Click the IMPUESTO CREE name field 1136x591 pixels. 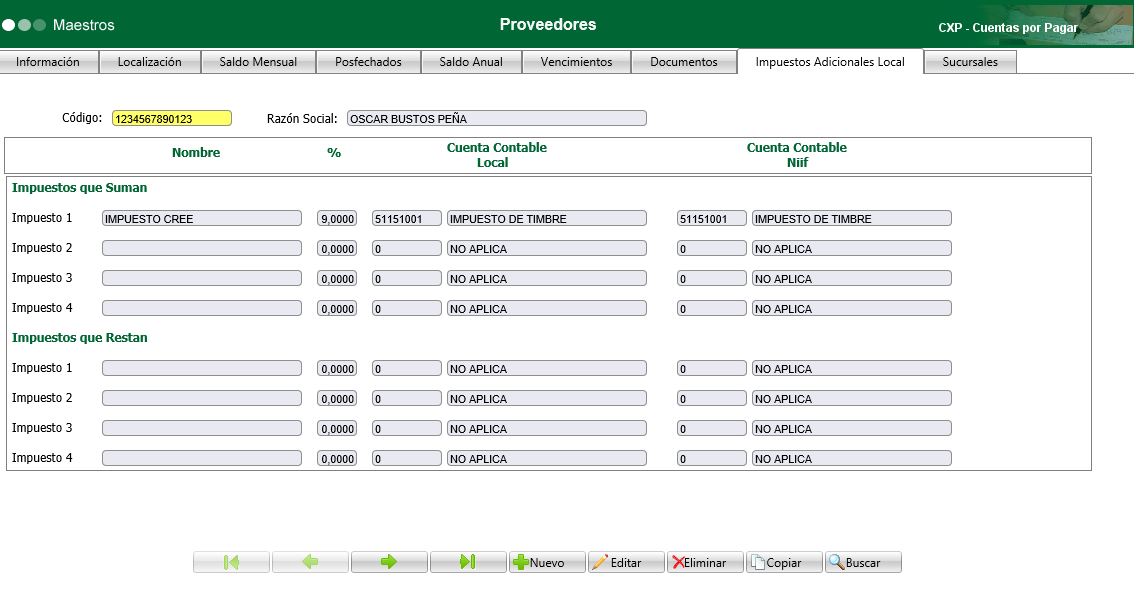pyautogui.click(x=202, y=218)
